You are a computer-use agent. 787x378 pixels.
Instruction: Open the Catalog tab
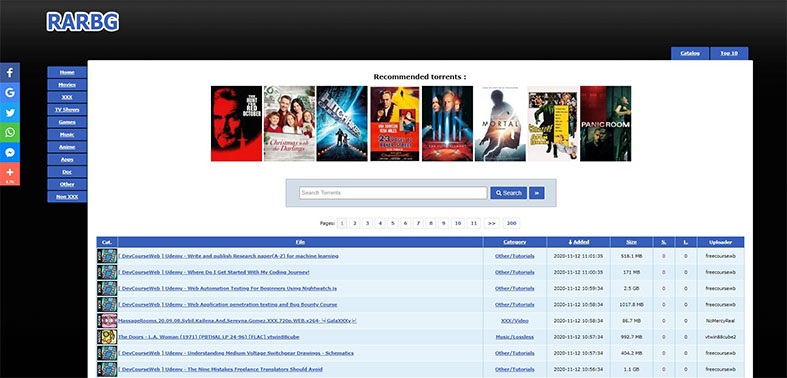pos(690,53)
